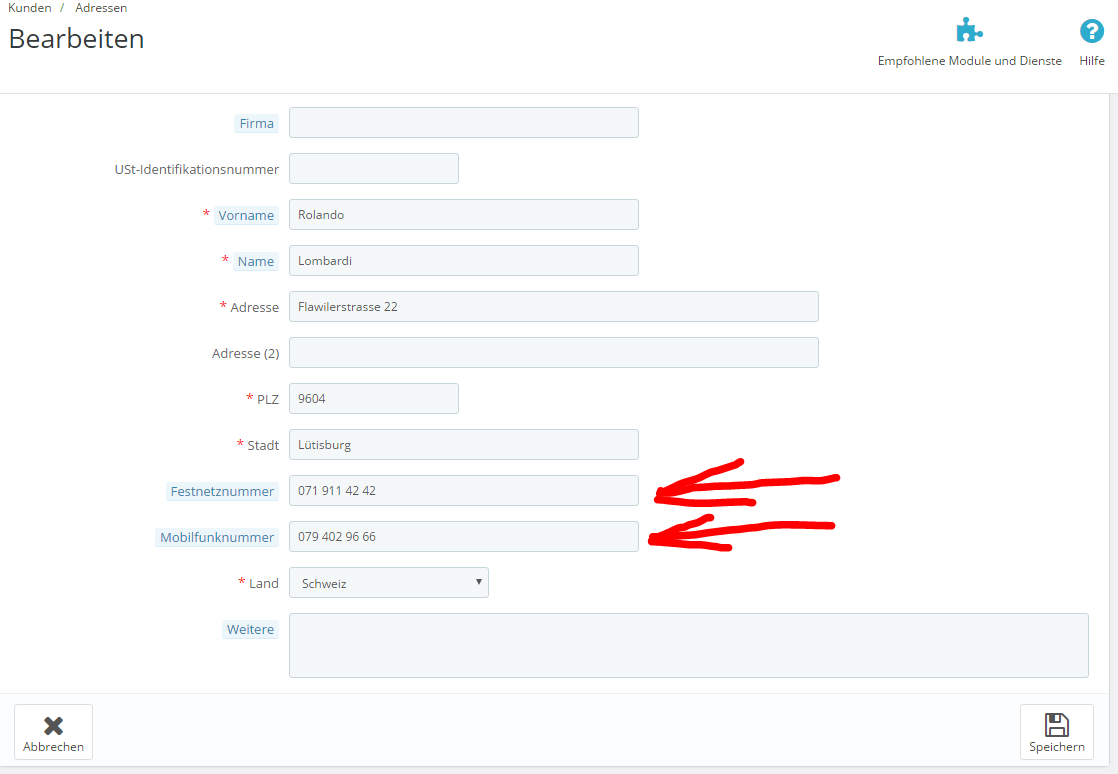This screenshot has height=774, width=1118.
Task: Click the Firma label
Action: (257, 123)
